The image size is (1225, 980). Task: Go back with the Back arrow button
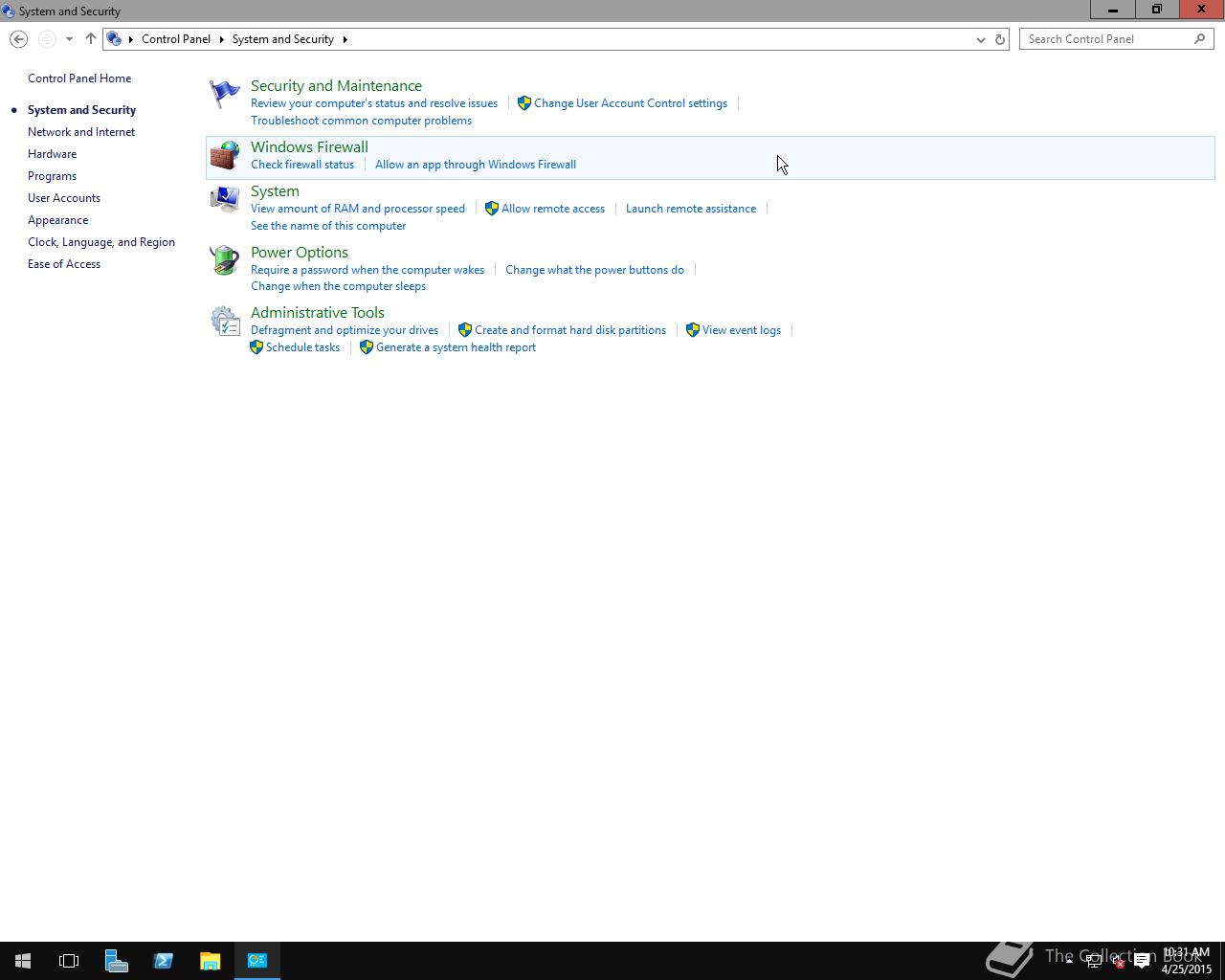[18, 39]
